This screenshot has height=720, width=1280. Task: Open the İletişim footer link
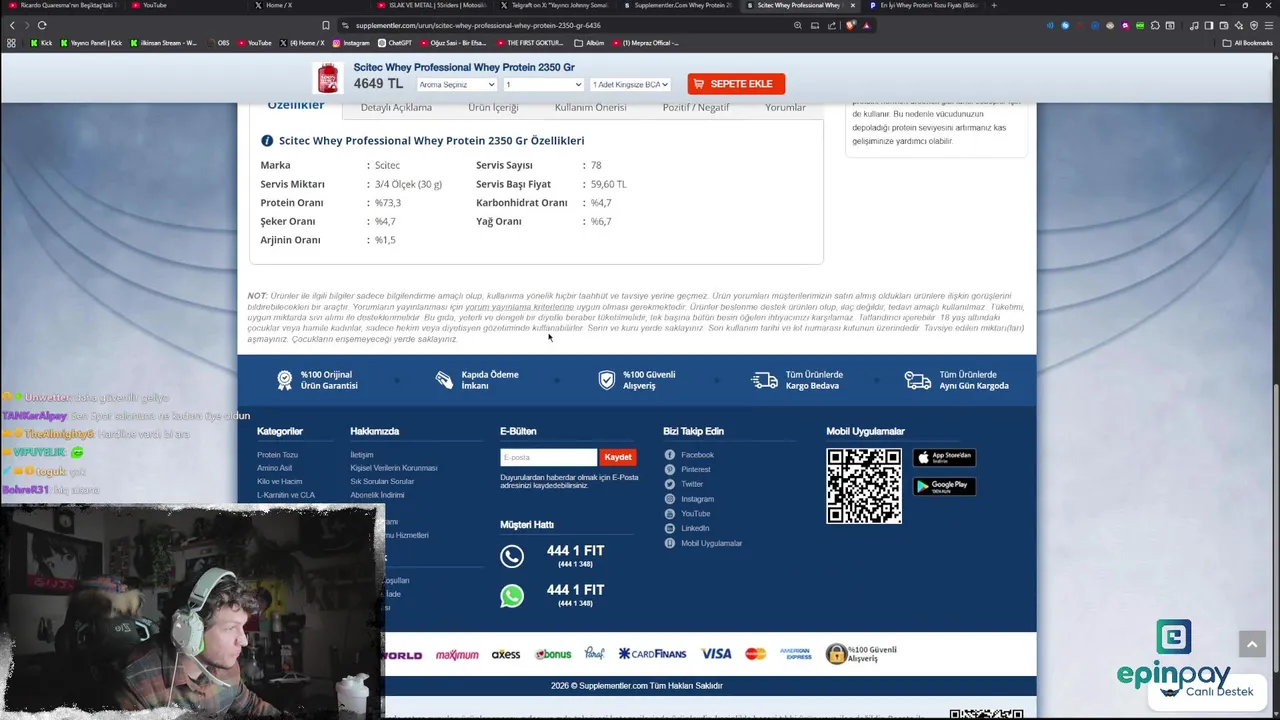tap(361, 455)
